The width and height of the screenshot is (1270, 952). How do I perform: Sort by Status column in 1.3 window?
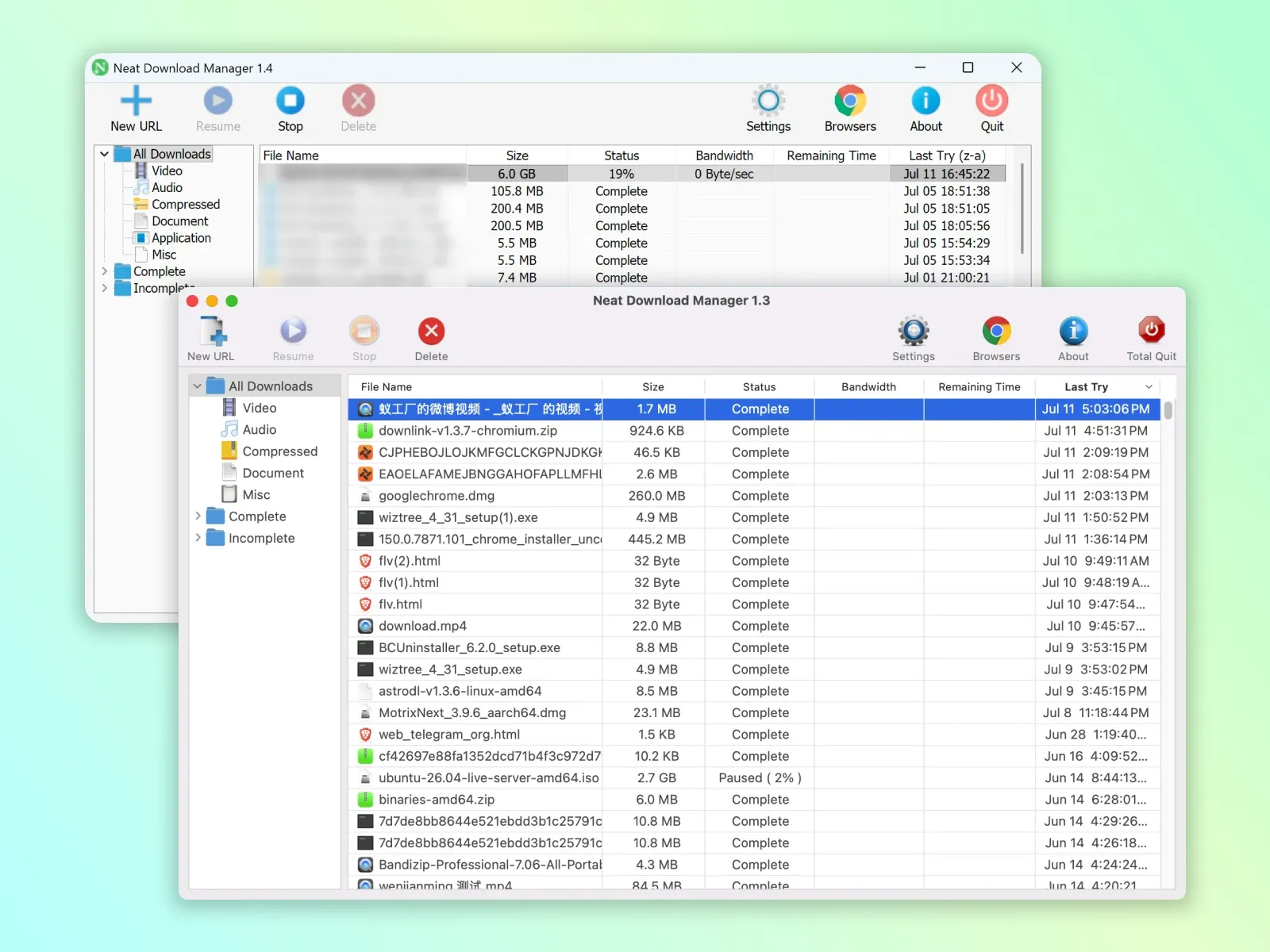coord(759,387)
